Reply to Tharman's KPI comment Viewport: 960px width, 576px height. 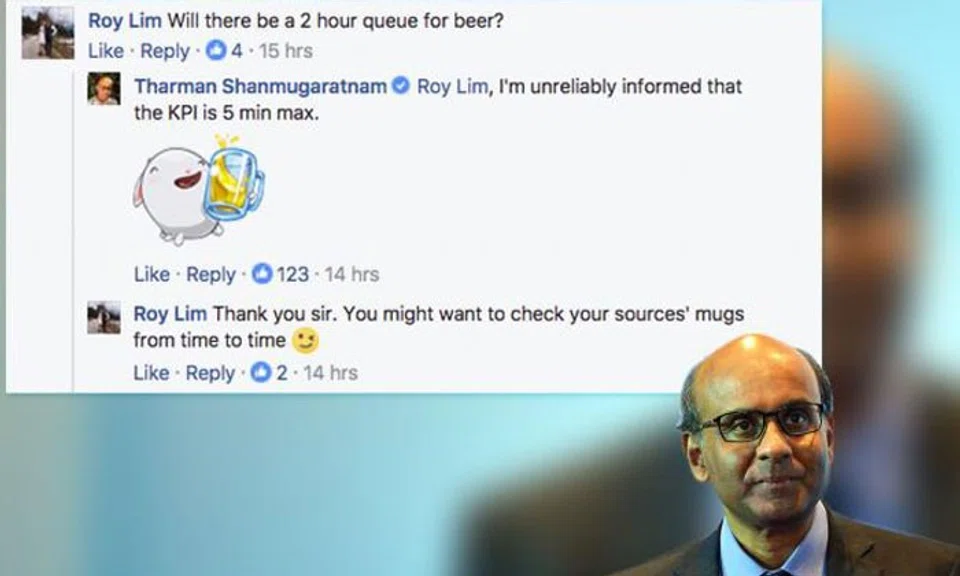click(211, 274)
